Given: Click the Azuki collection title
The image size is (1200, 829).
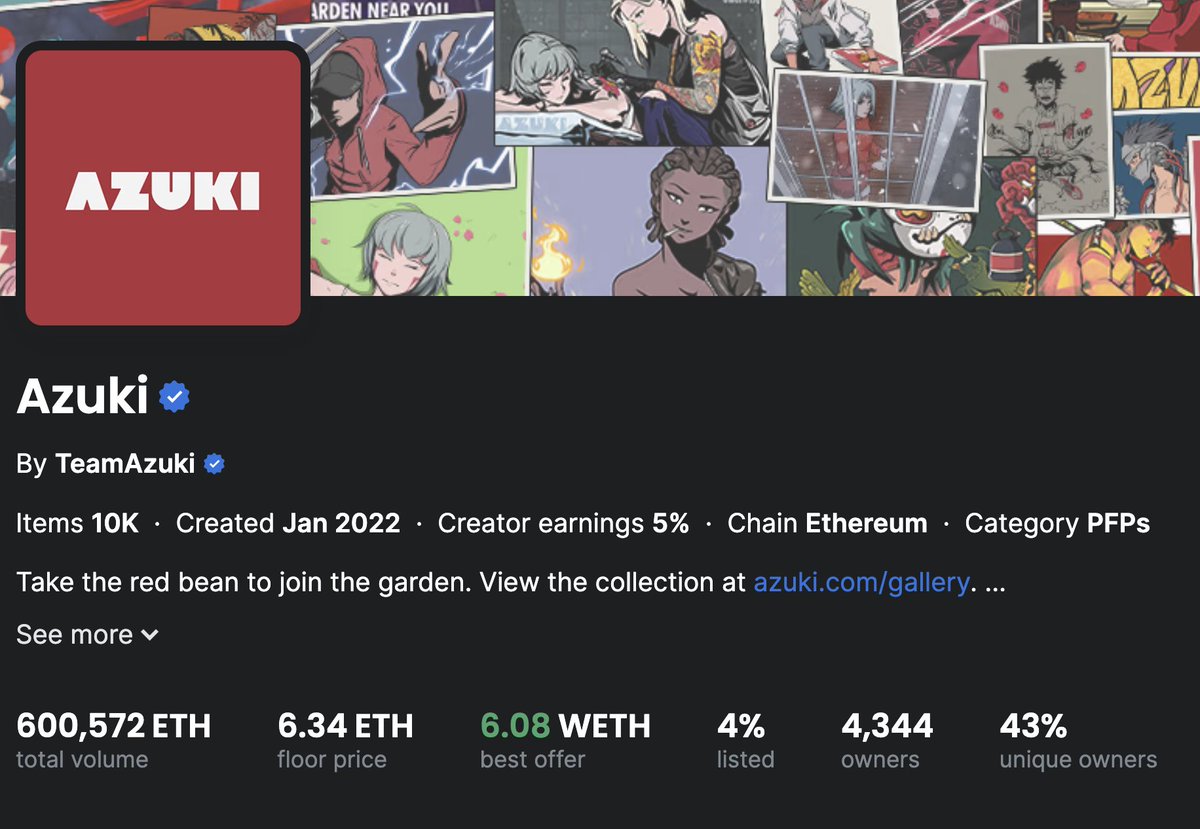Looking at the screenshot, I should (83, 397).
